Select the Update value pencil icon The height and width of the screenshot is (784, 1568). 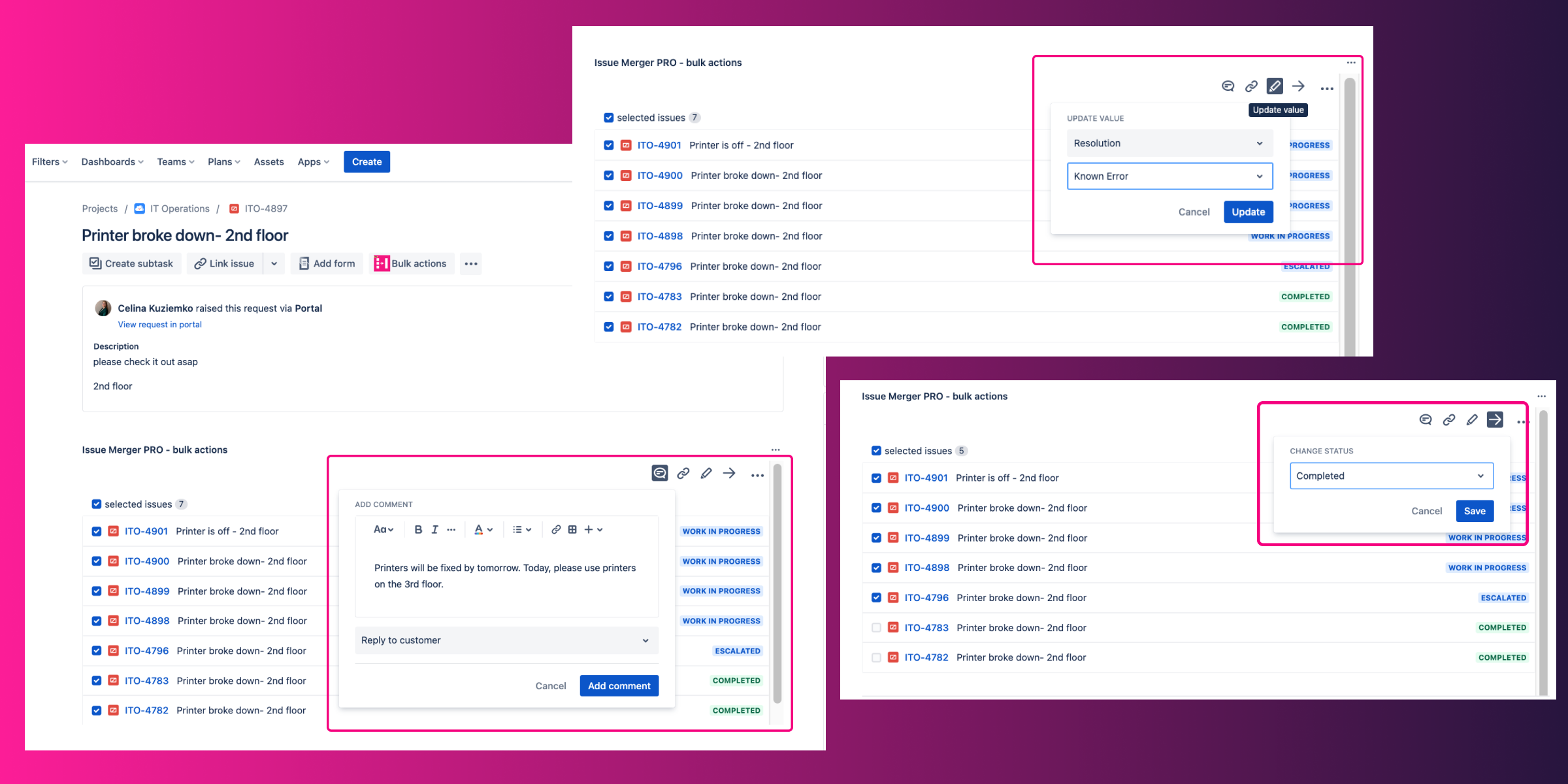[x=1274, y=86]
